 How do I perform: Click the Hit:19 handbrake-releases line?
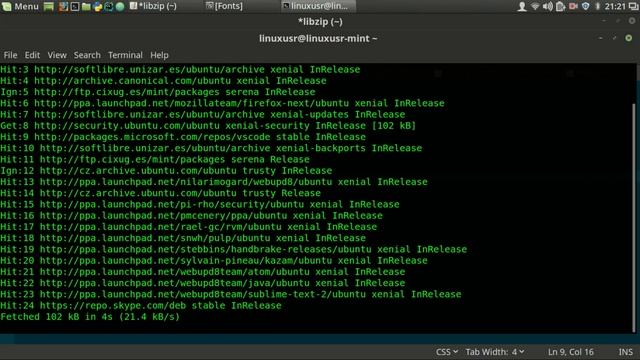[233, 249]
